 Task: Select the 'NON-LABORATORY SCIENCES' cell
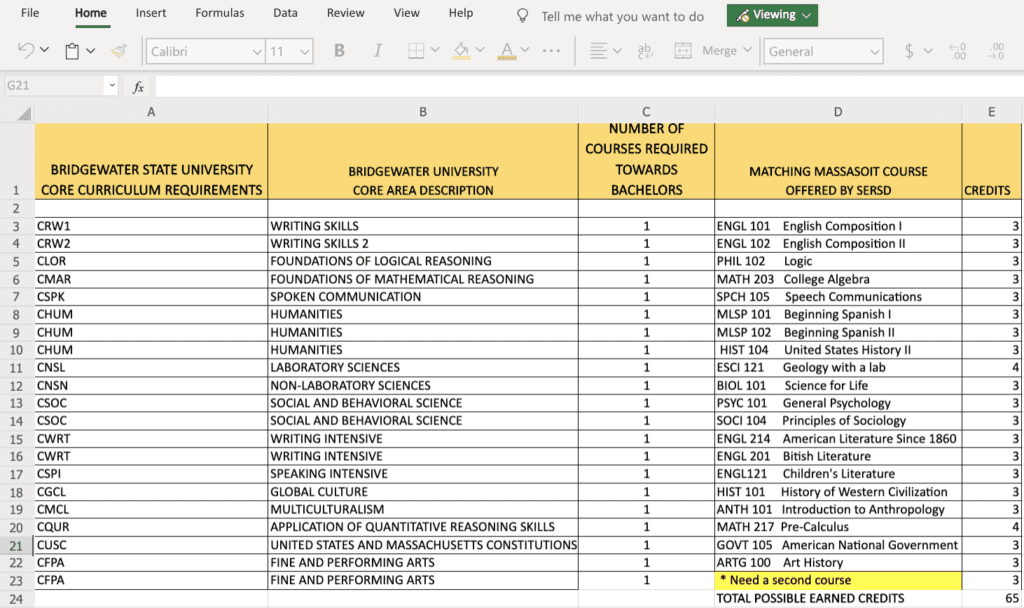pyautogui.click(x=423, y=385)
